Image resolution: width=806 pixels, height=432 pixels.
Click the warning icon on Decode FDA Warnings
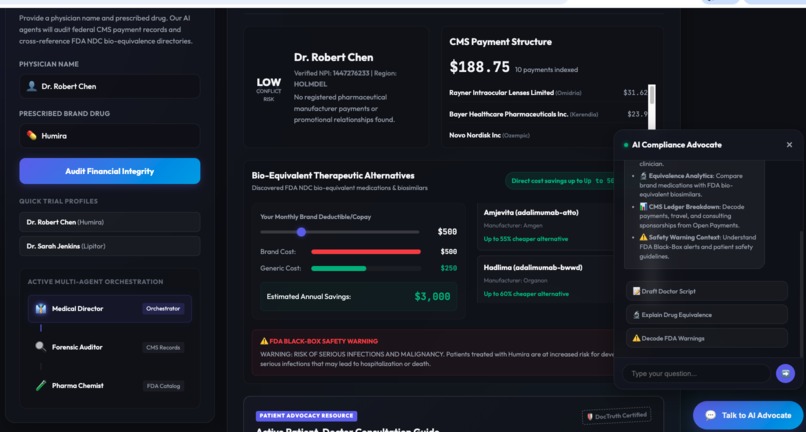click(x=636, y=338)
